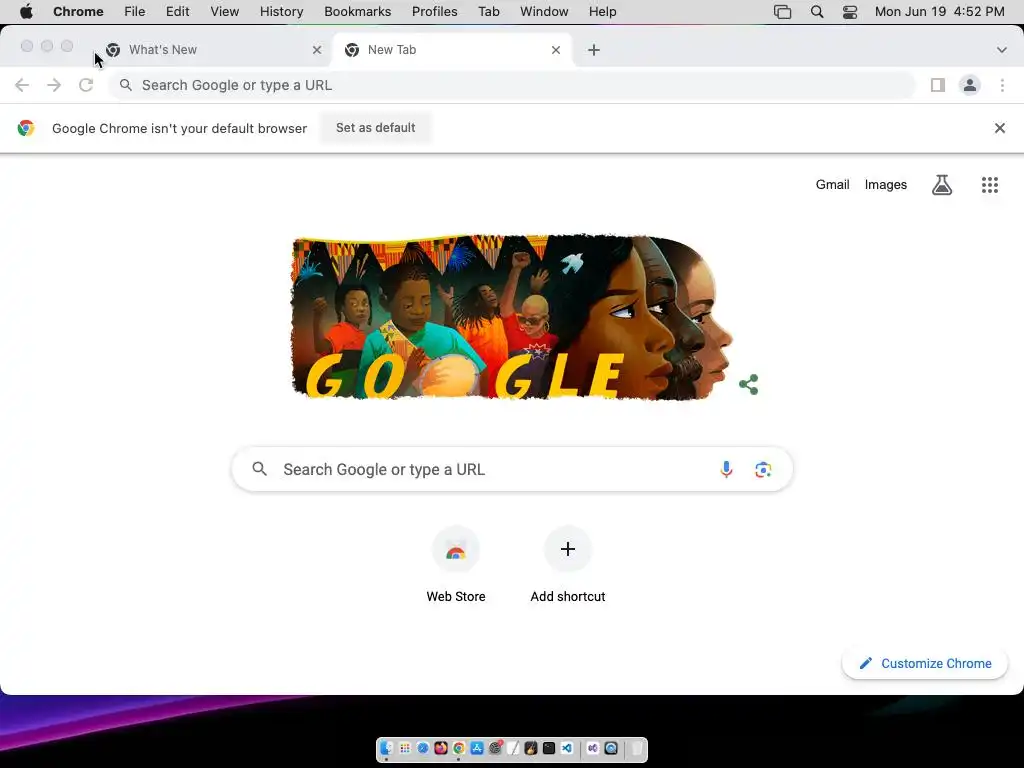The height and width of the screenshot is (768, 1024).
Task: Click the back navigation arrow
Action: coord(22,85)
